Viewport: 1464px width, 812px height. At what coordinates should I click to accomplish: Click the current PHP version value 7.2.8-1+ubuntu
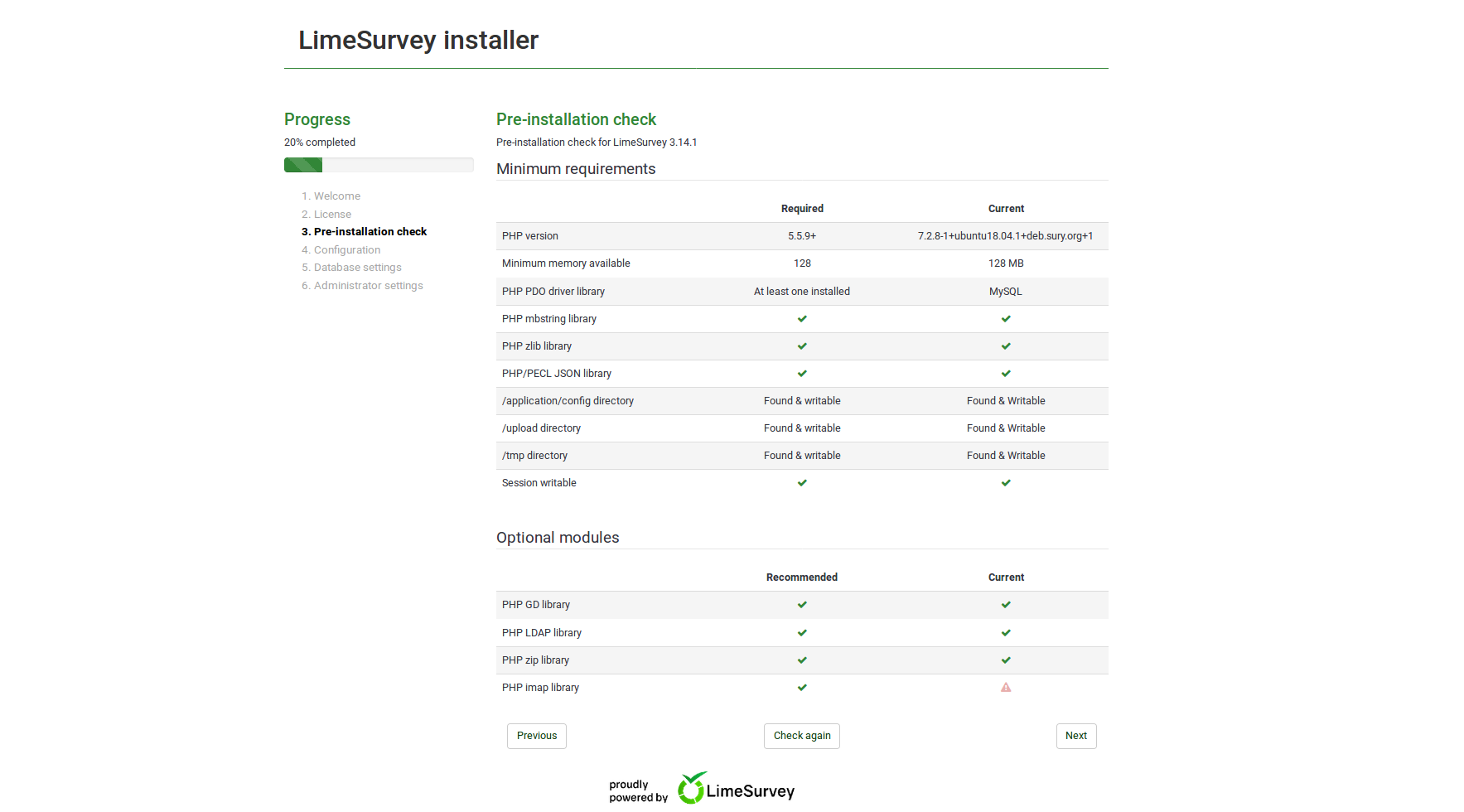pyautogui.click(x=1006, y=236)
